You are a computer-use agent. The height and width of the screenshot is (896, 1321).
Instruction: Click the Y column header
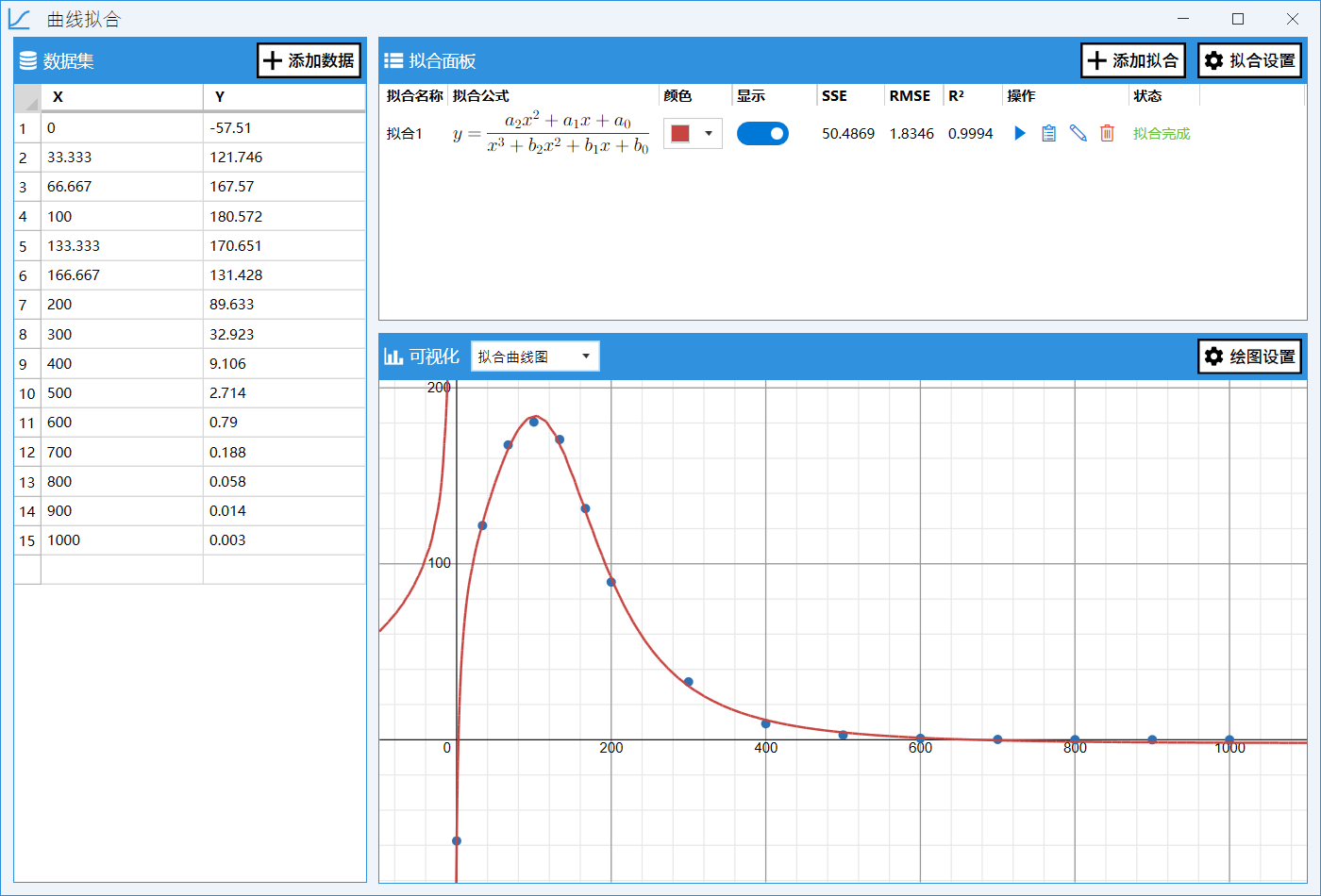point(284,97)
